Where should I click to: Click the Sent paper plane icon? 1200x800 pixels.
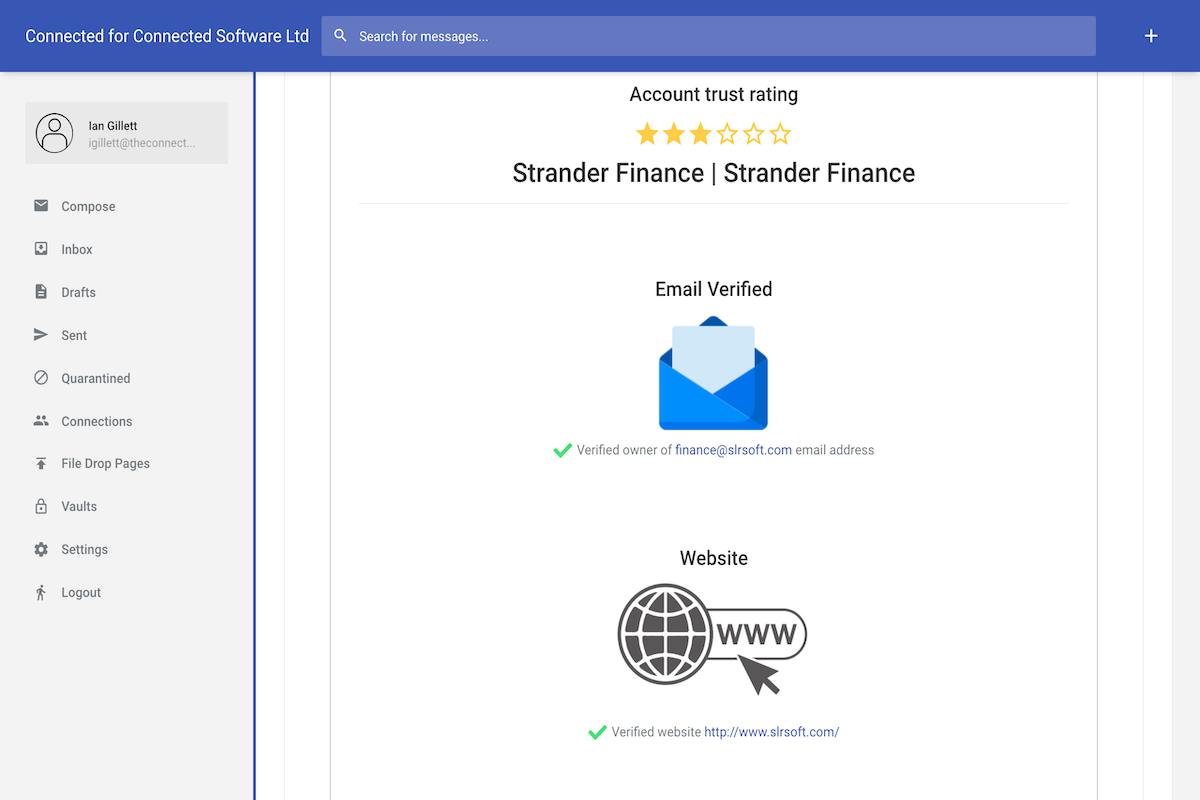point(41,335)
